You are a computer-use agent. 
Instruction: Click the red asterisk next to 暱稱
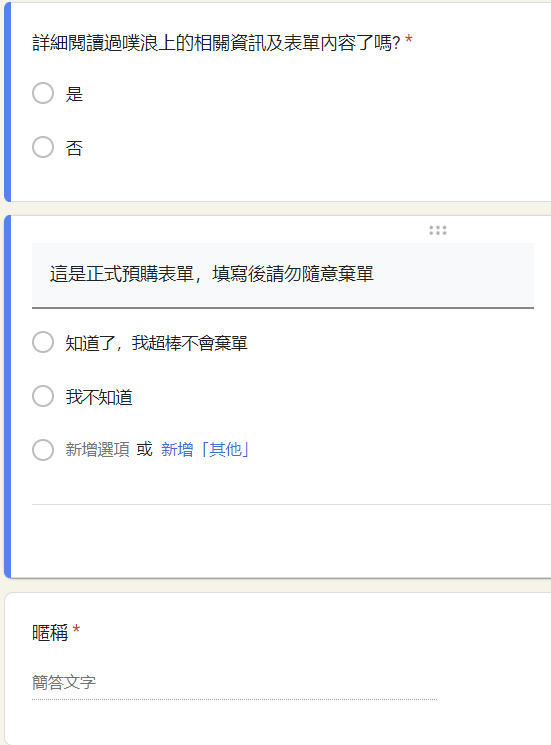[76, 630]
